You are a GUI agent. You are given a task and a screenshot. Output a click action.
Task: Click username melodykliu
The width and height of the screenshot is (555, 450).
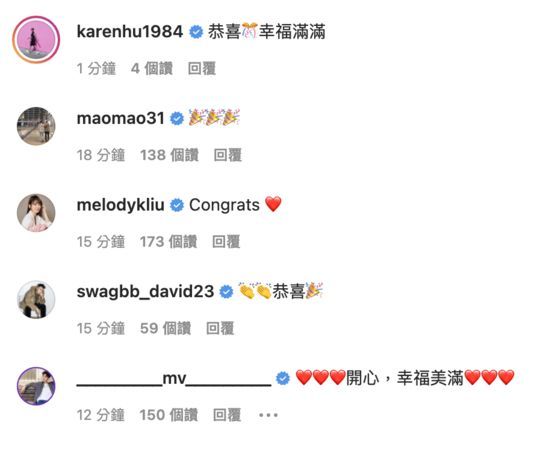(x=121, y=205)
